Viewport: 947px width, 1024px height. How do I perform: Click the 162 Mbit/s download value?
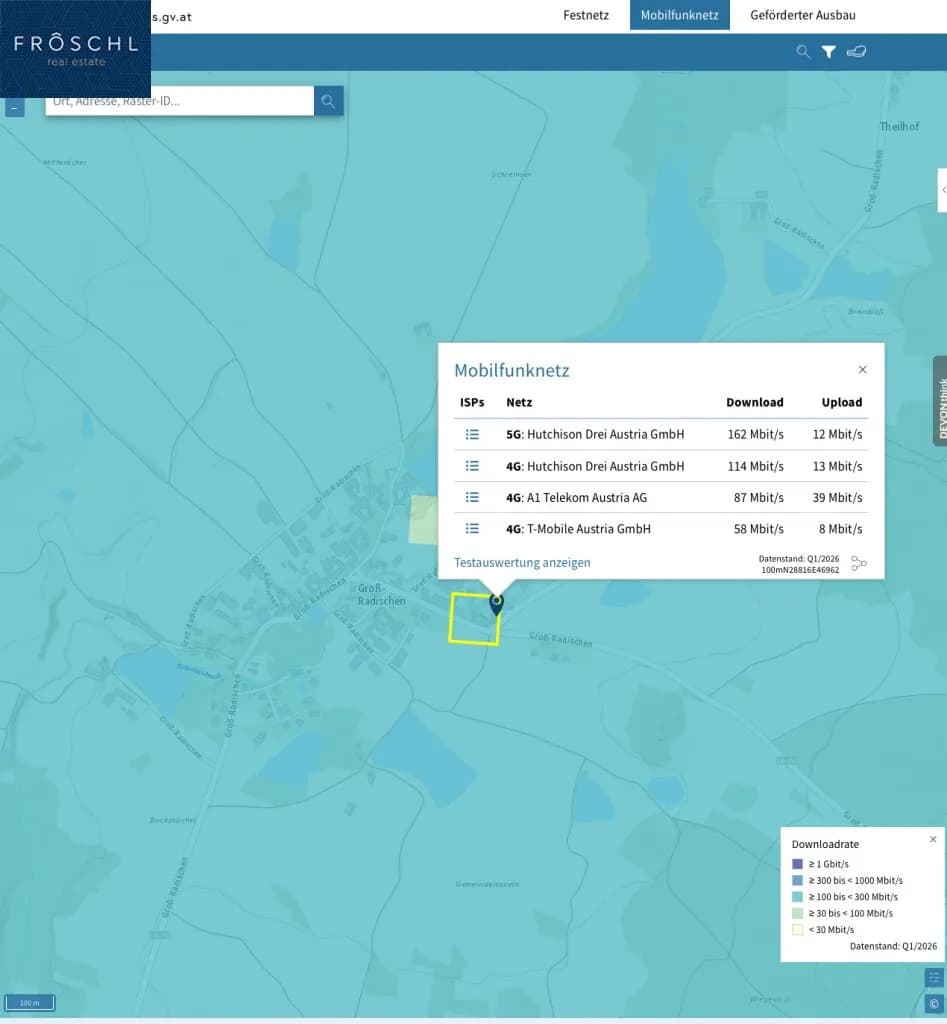[x=756, y=434]
